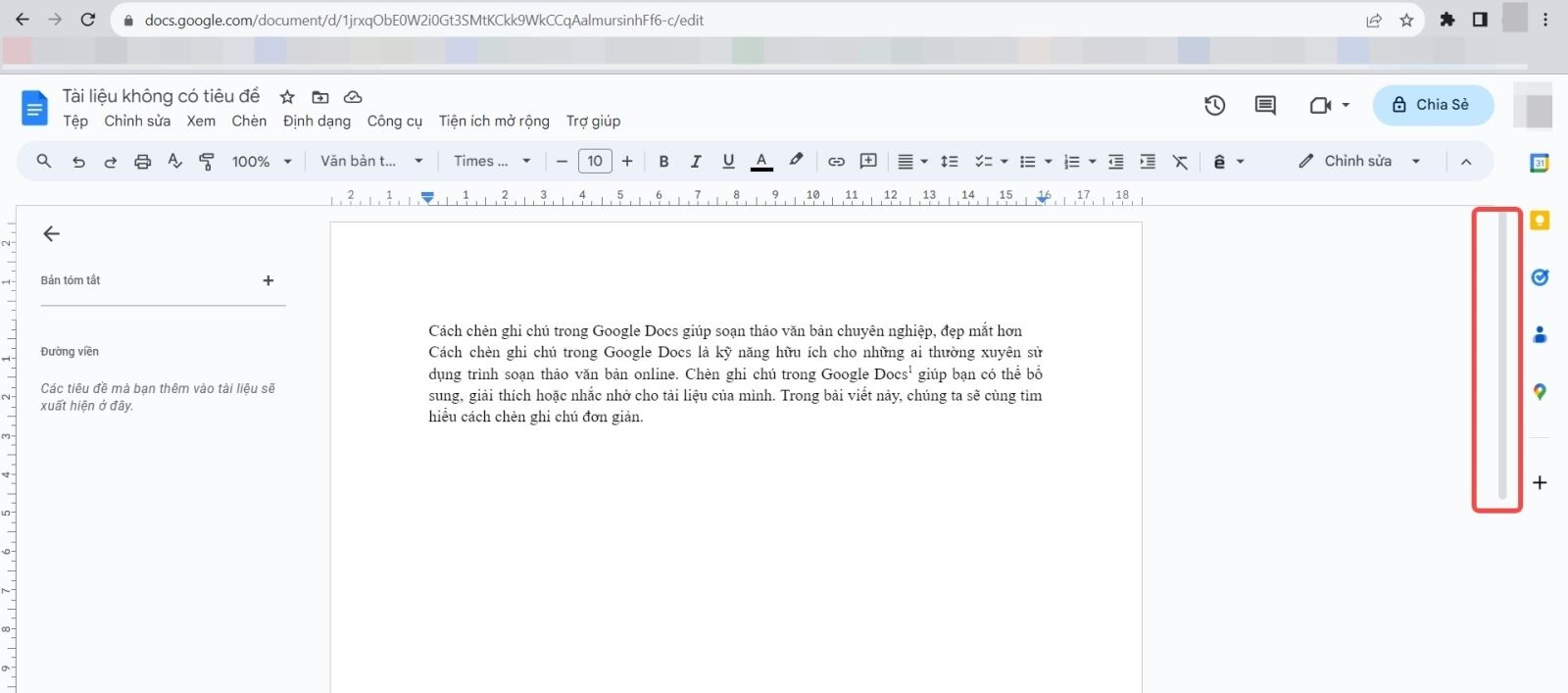Open the Công cụ menu
Screen dimensions: 1568x693
point(394,121)
